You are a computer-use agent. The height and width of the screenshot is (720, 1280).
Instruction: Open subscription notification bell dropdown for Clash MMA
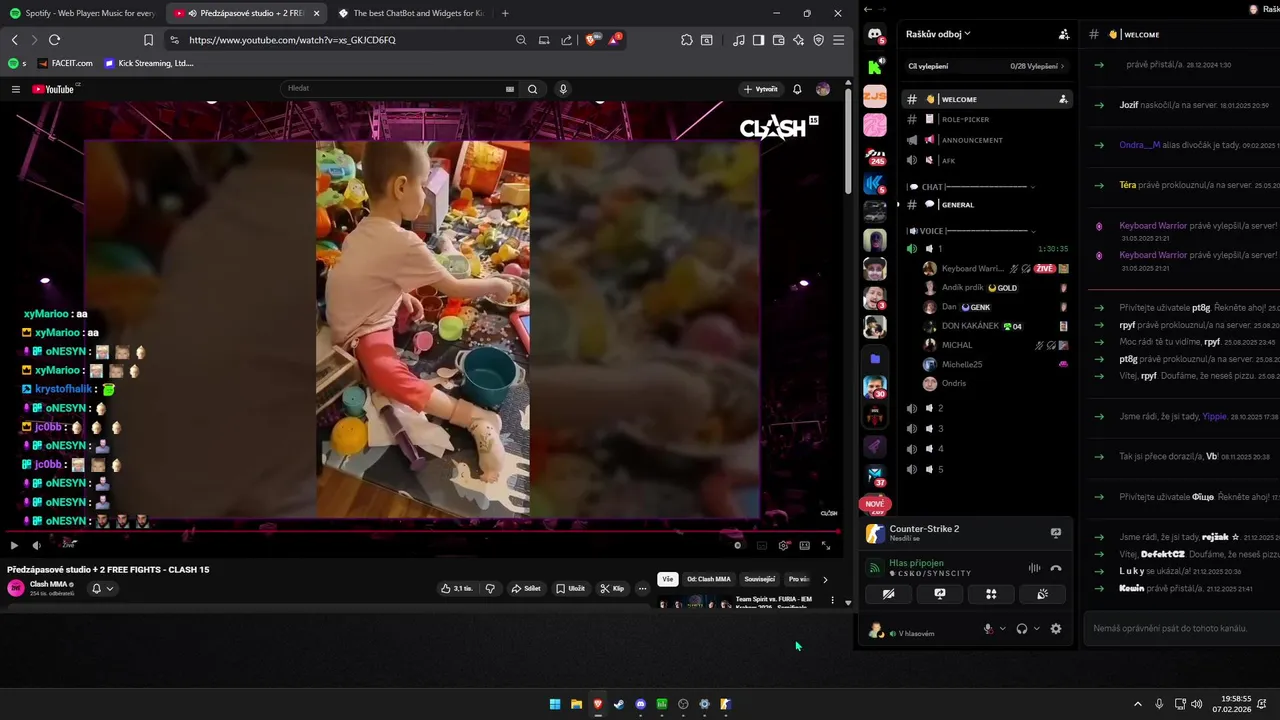pos(103,588)
